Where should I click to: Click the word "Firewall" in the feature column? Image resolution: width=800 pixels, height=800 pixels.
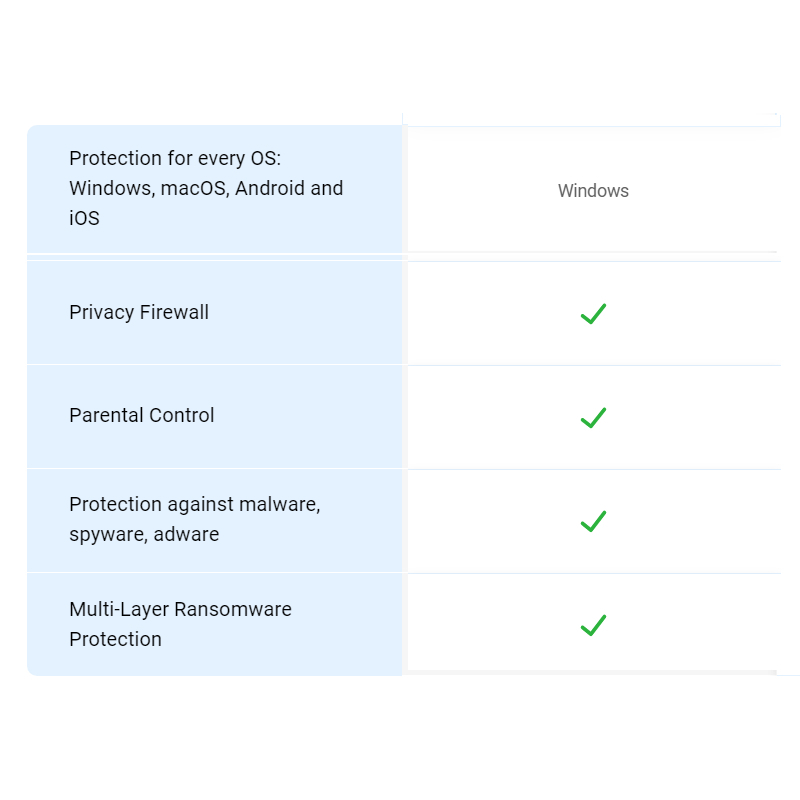(x=175, y=313)
